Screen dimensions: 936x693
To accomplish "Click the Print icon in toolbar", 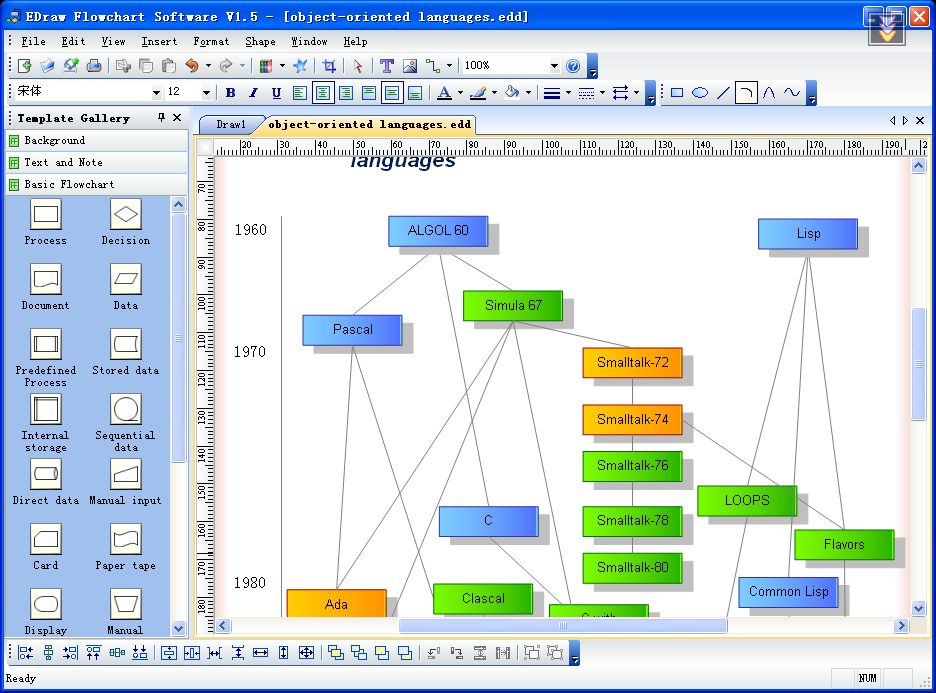I will (x=94, y=66).
